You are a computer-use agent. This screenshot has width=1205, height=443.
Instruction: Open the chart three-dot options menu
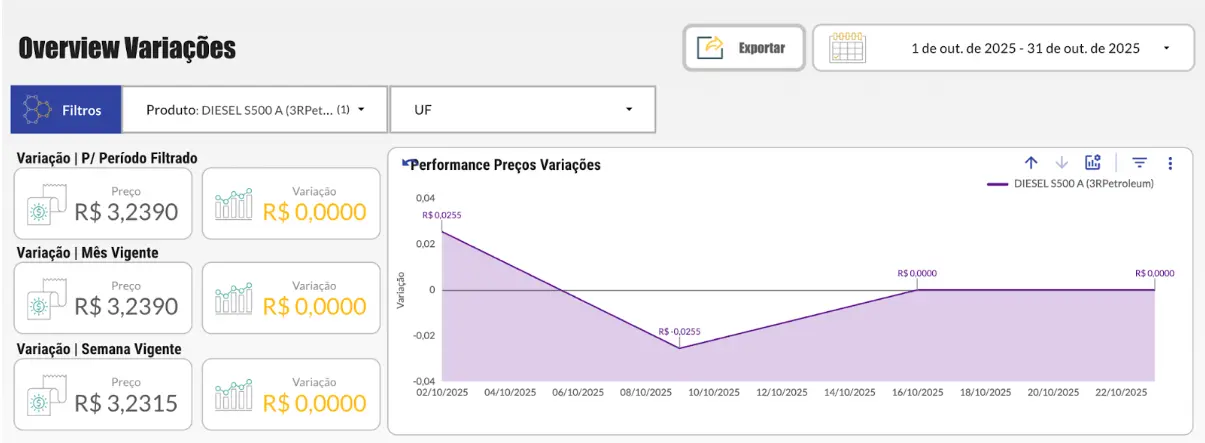click(1170, 163)
